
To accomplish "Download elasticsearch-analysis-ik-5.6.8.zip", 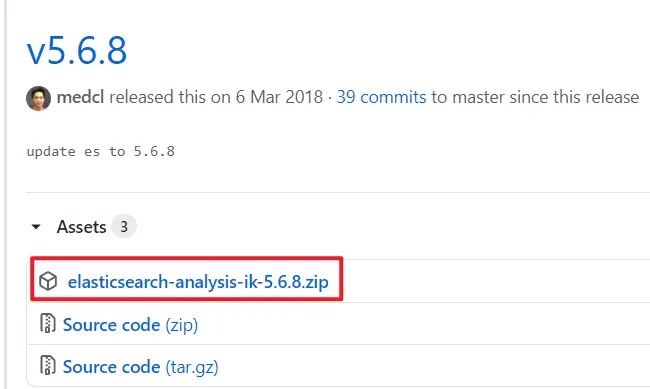I will (198, 282).
